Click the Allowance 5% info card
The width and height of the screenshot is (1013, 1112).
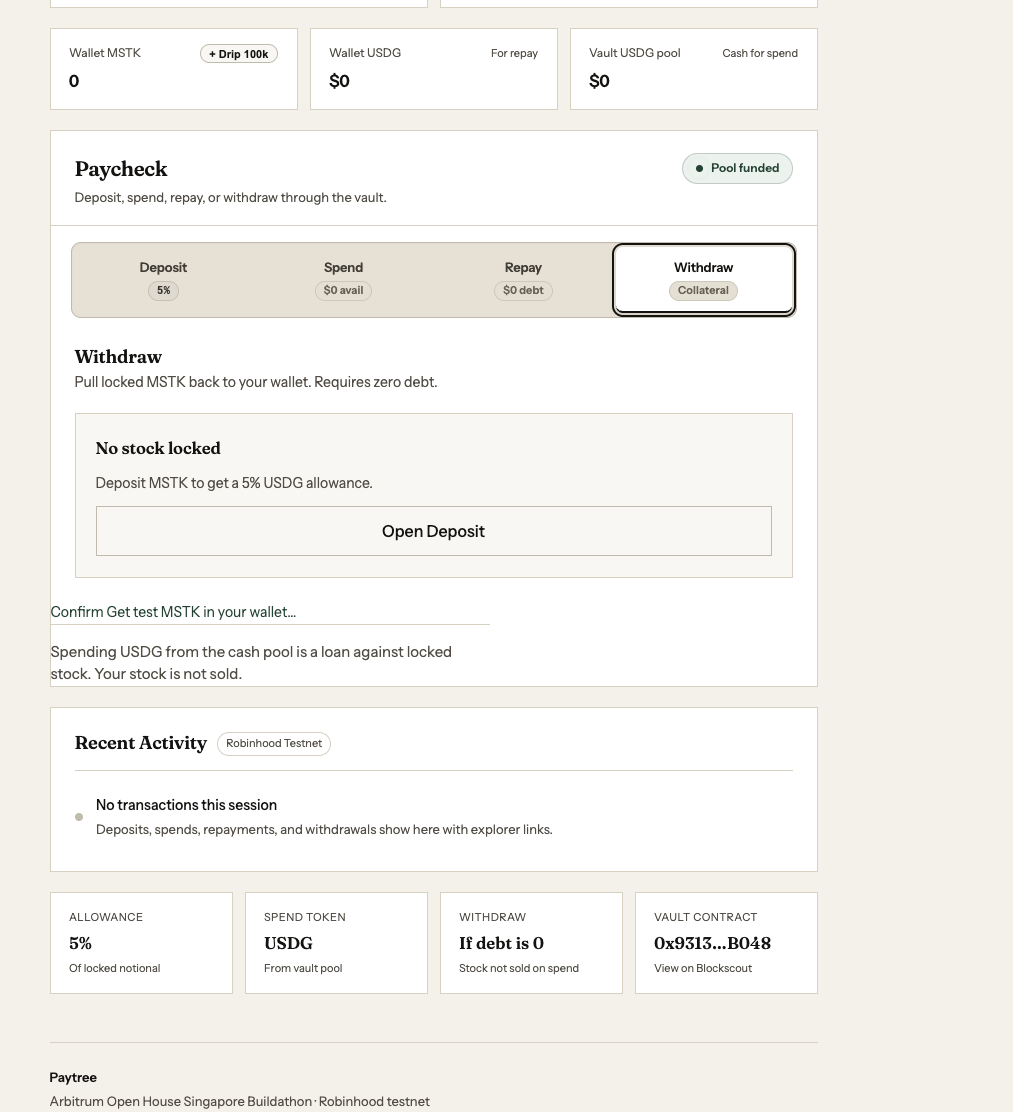click(x=141, y=943)
